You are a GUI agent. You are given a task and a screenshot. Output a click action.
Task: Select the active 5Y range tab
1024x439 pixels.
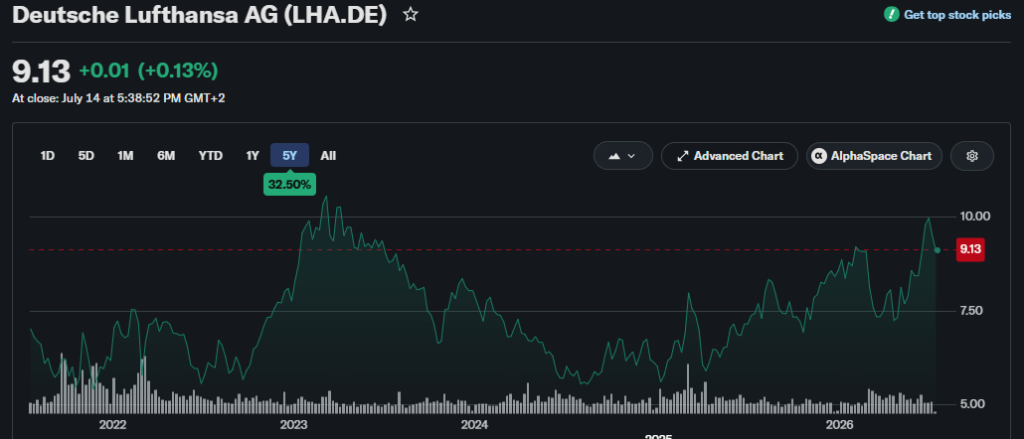[x=290, y=155]
